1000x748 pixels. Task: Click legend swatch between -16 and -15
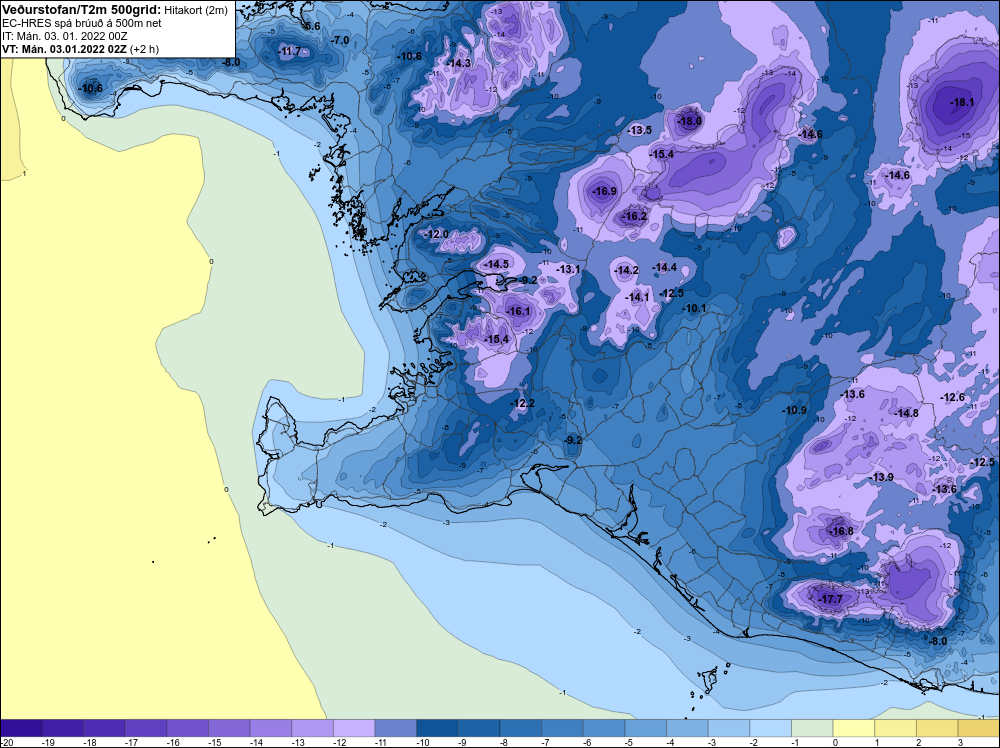pos(188,728)
